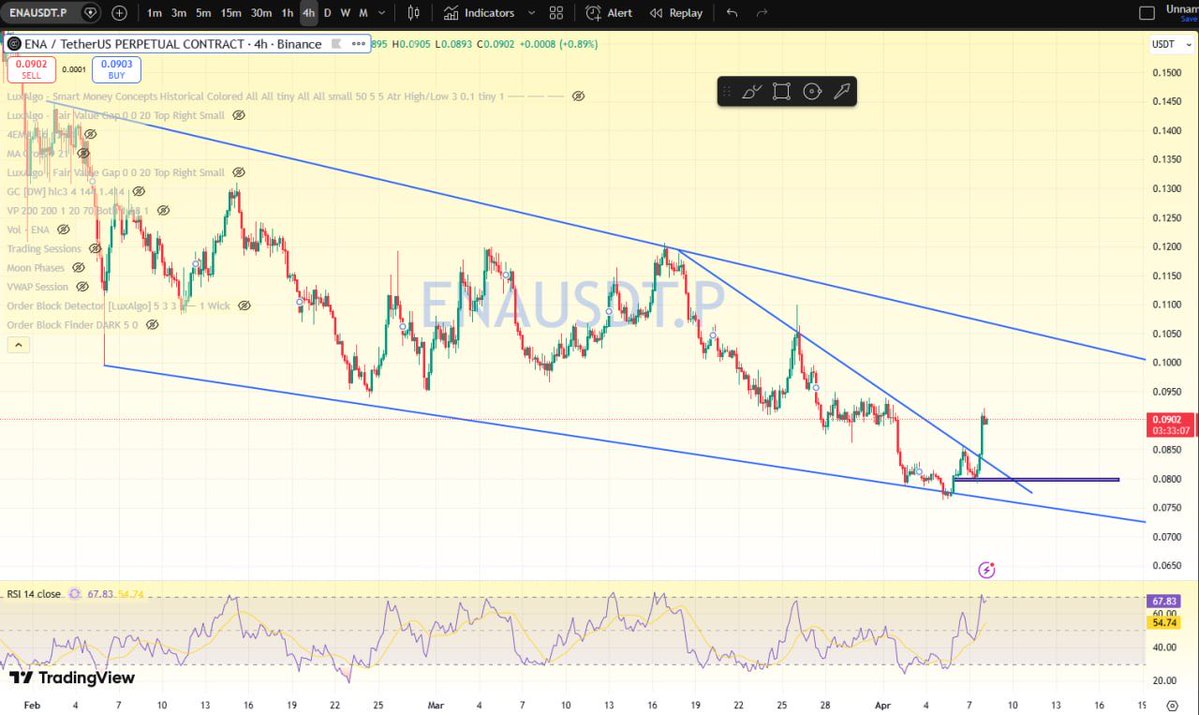Open the layout templates grid icon
Viewport: 1199px width, 715px height.
coord(557,13)
